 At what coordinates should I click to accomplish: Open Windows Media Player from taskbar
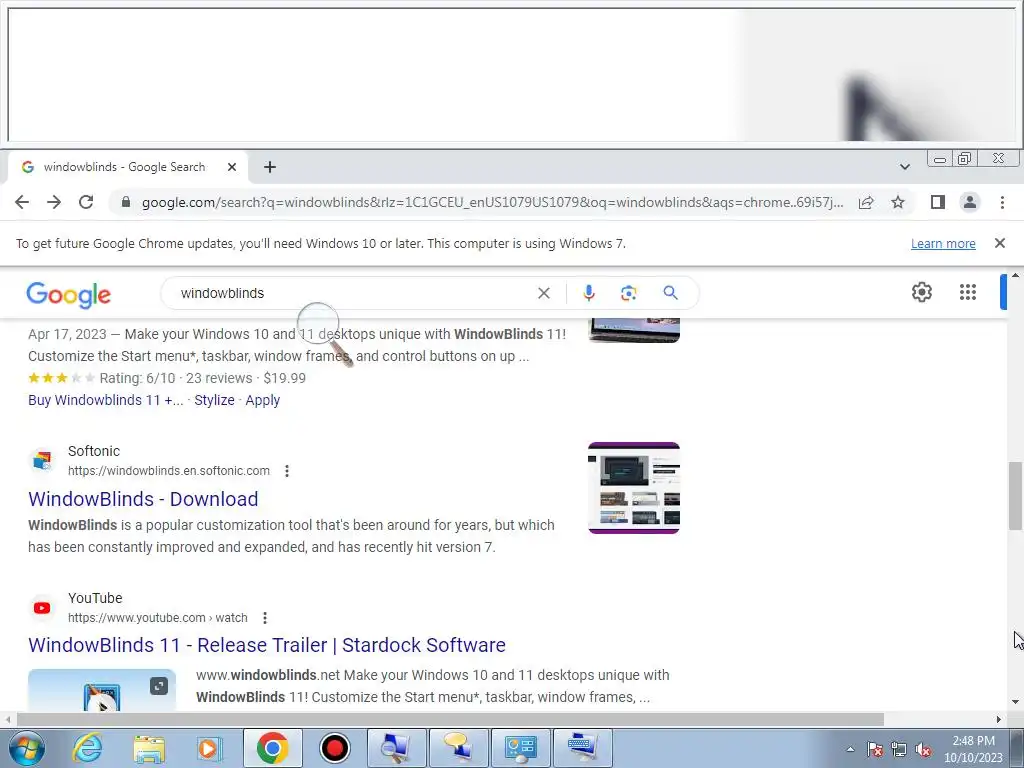pyautogui.click(x=210, y=748)
